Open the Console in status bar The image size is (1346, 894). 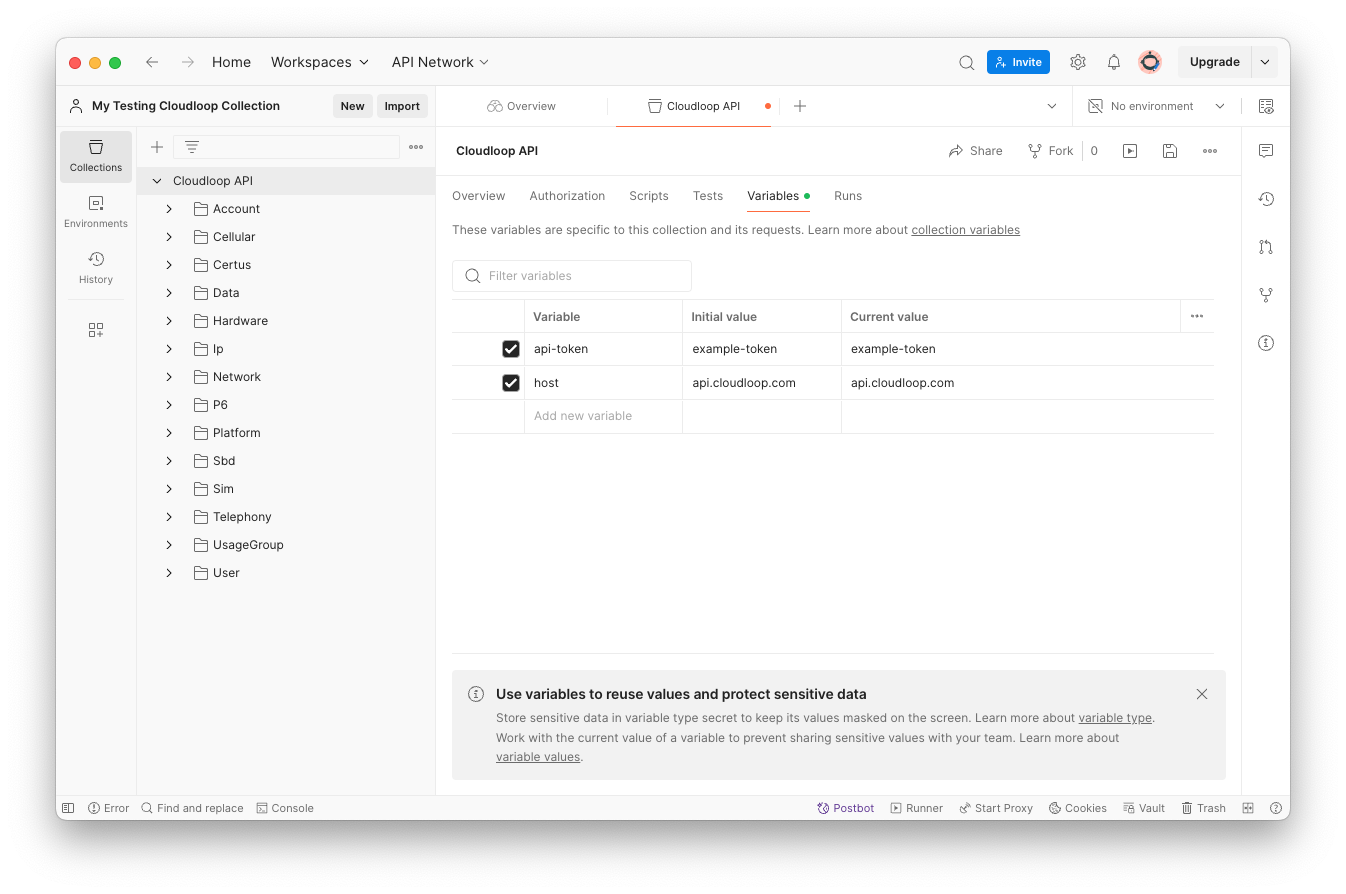click(285, 808)
